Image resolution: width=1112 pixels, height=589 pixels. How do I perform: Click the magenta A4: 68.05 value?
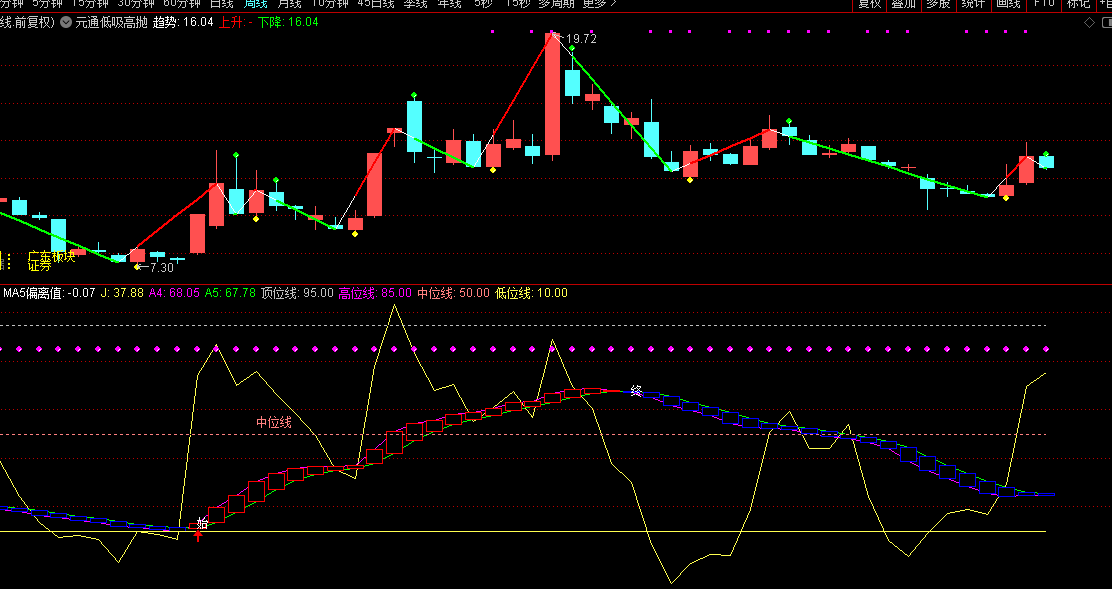pyautogui.click(x=174, y=293)
